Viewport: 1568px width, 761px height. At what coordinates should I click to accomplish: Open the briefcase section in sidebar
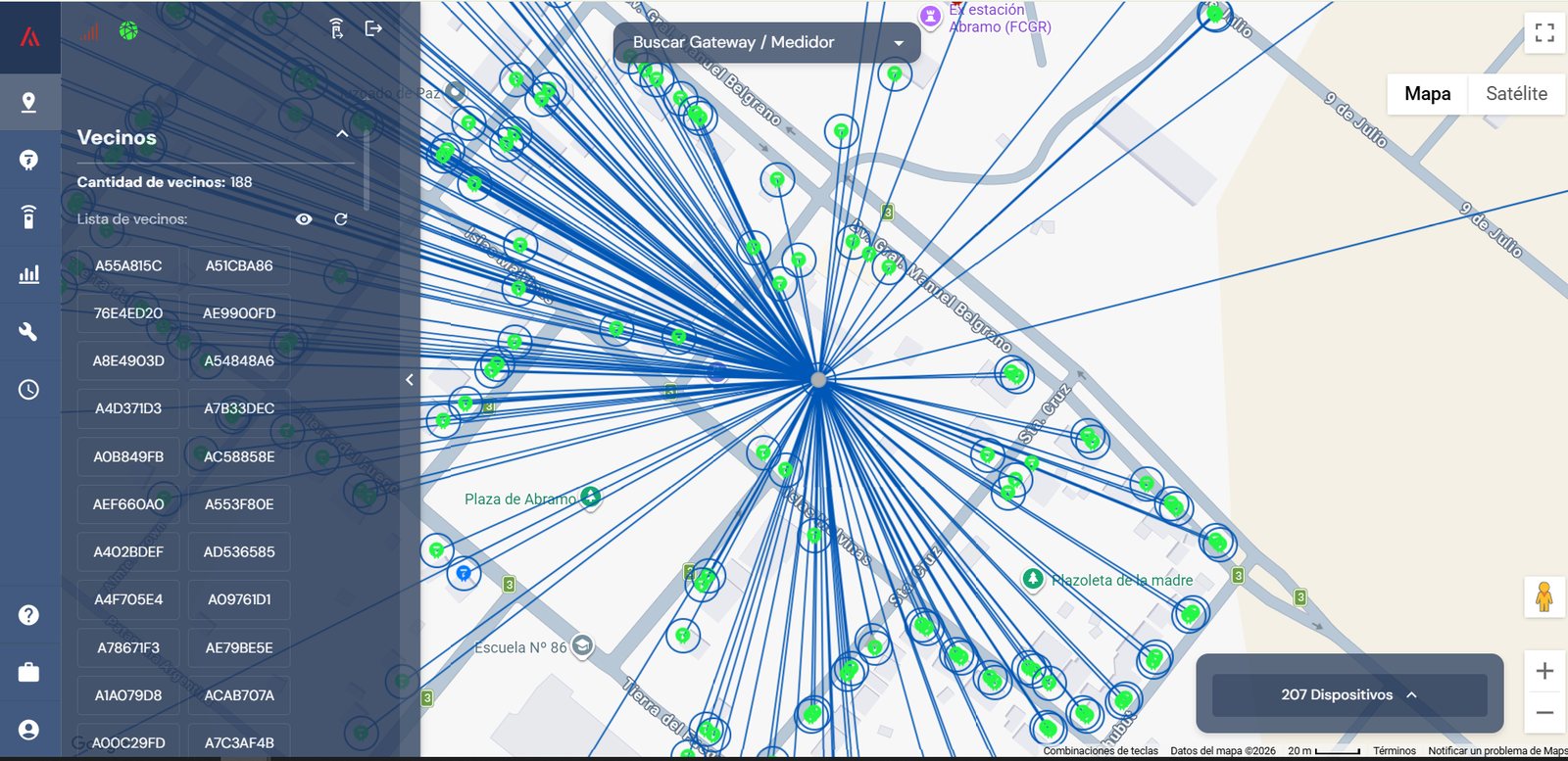[x=29, y=672]
